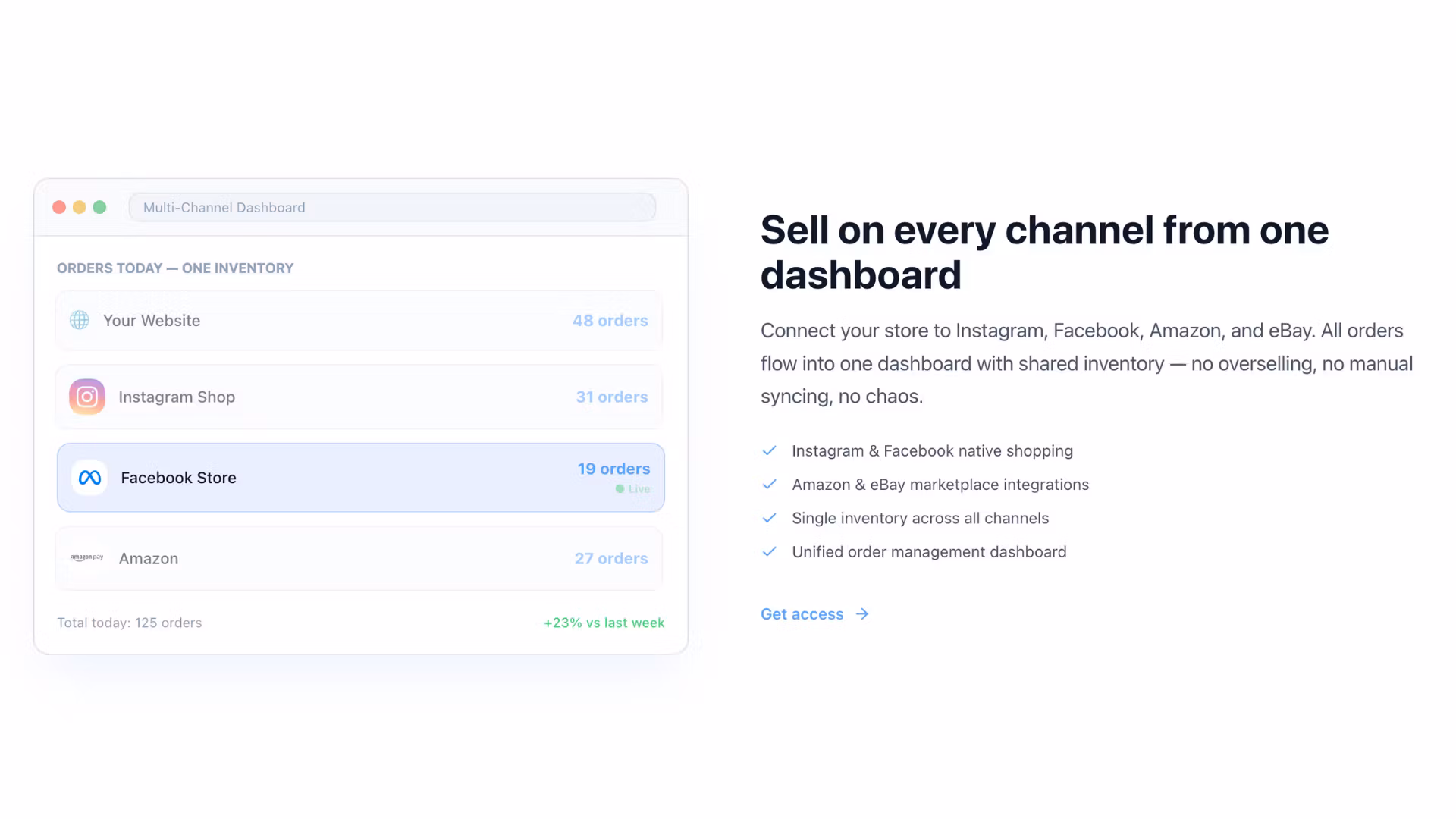Click the Multi-Channel Dashboard address bar
This screenshot has width=1456, height=819.
click(x=392, y=207)
